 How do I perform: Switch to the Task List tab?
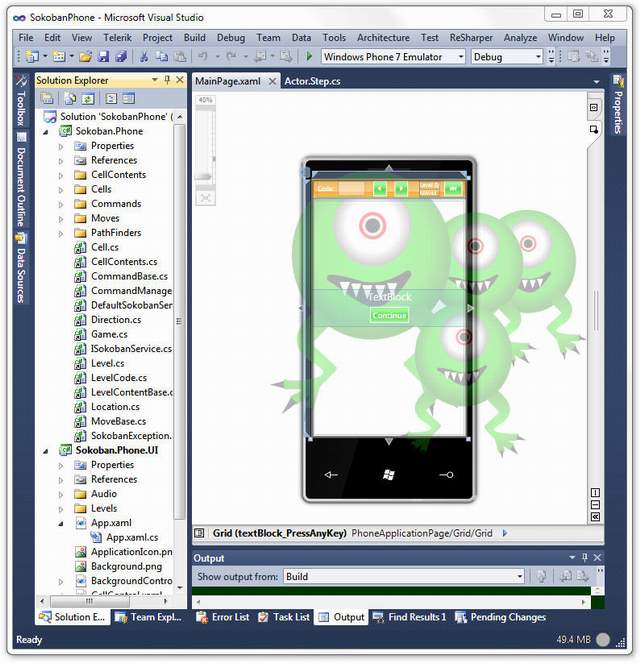[x=284, y=617]
